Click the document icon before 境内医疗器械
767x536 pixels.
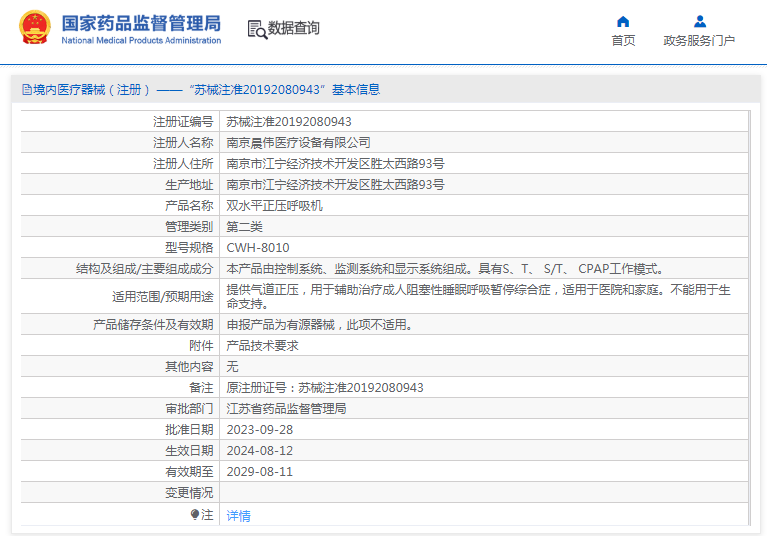tap(27, 89)
